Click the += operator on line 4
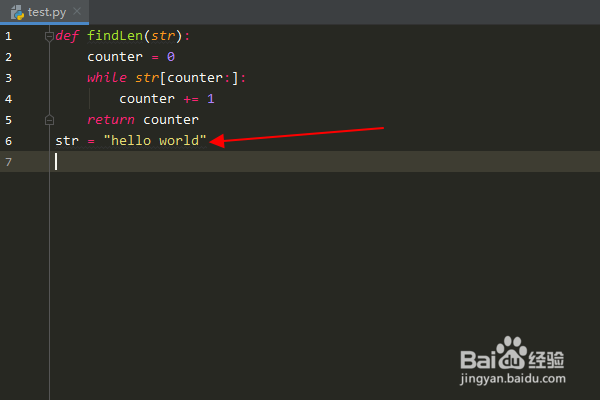600x400 pixels. click(x=191, y=100)
